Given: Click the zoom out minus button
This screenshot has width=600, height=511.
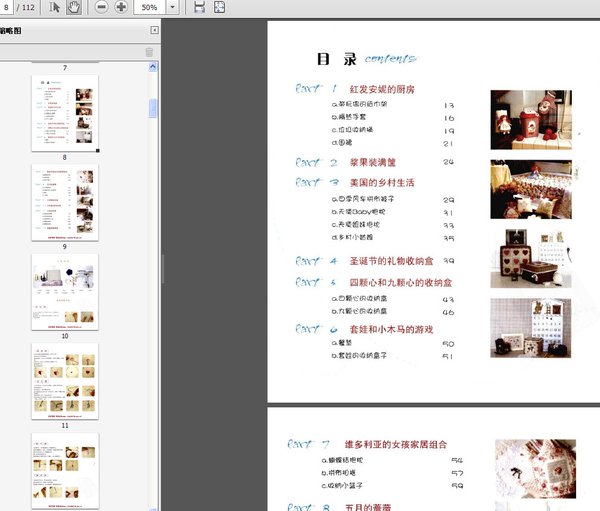Looking at the screenshot, I should (x=101, y=7).
